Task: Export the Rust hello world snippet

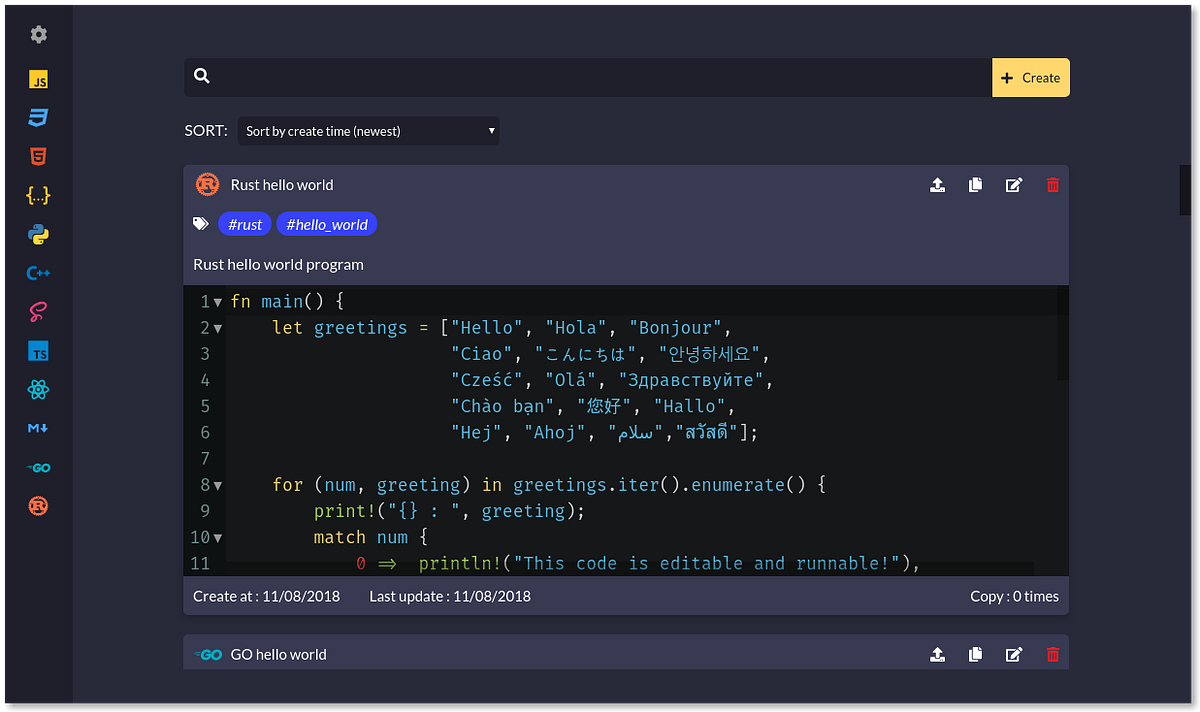Action: point(937,185)
